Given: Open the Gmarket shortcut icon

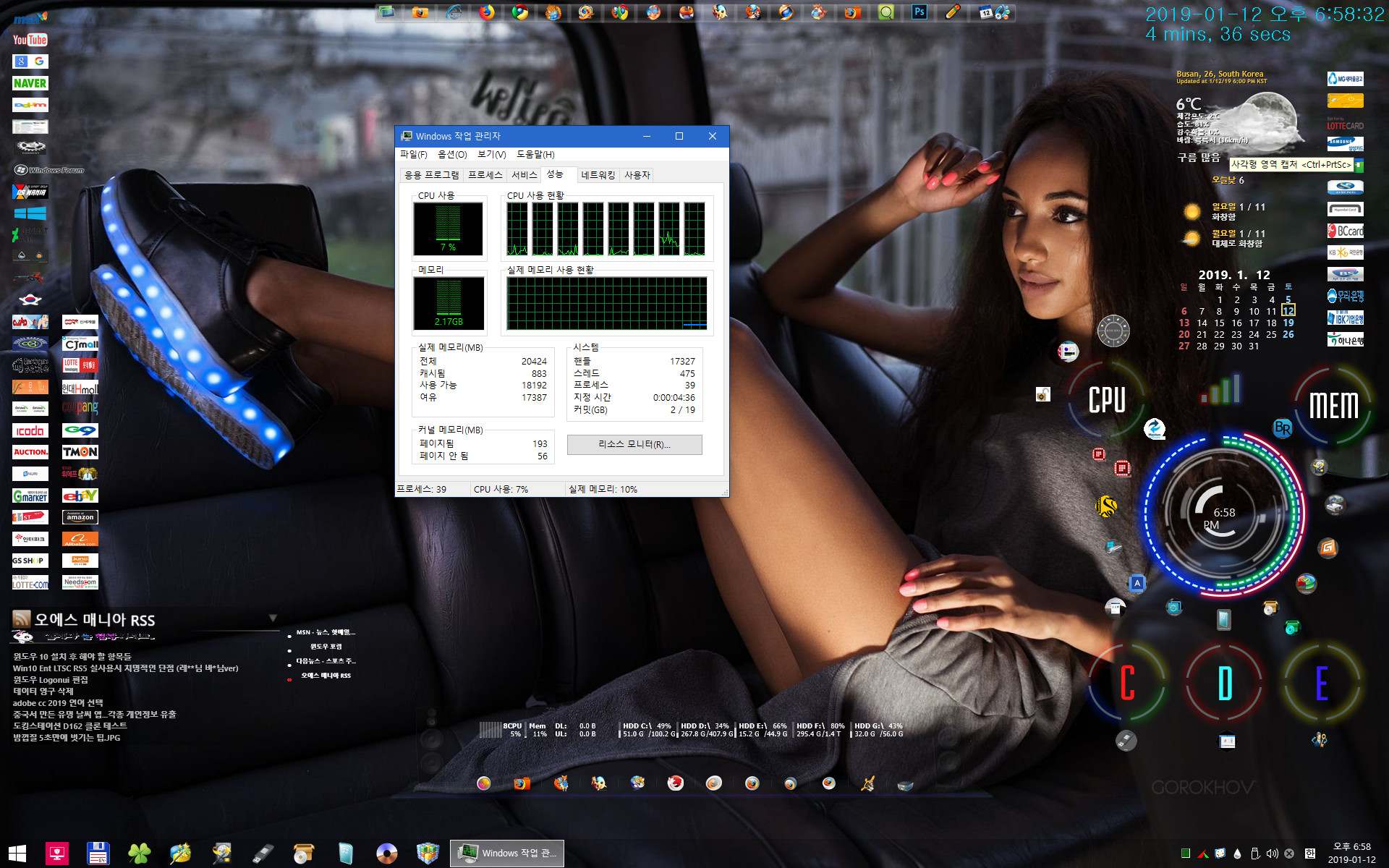Looking at the screenshot, I should coord(30,495).
